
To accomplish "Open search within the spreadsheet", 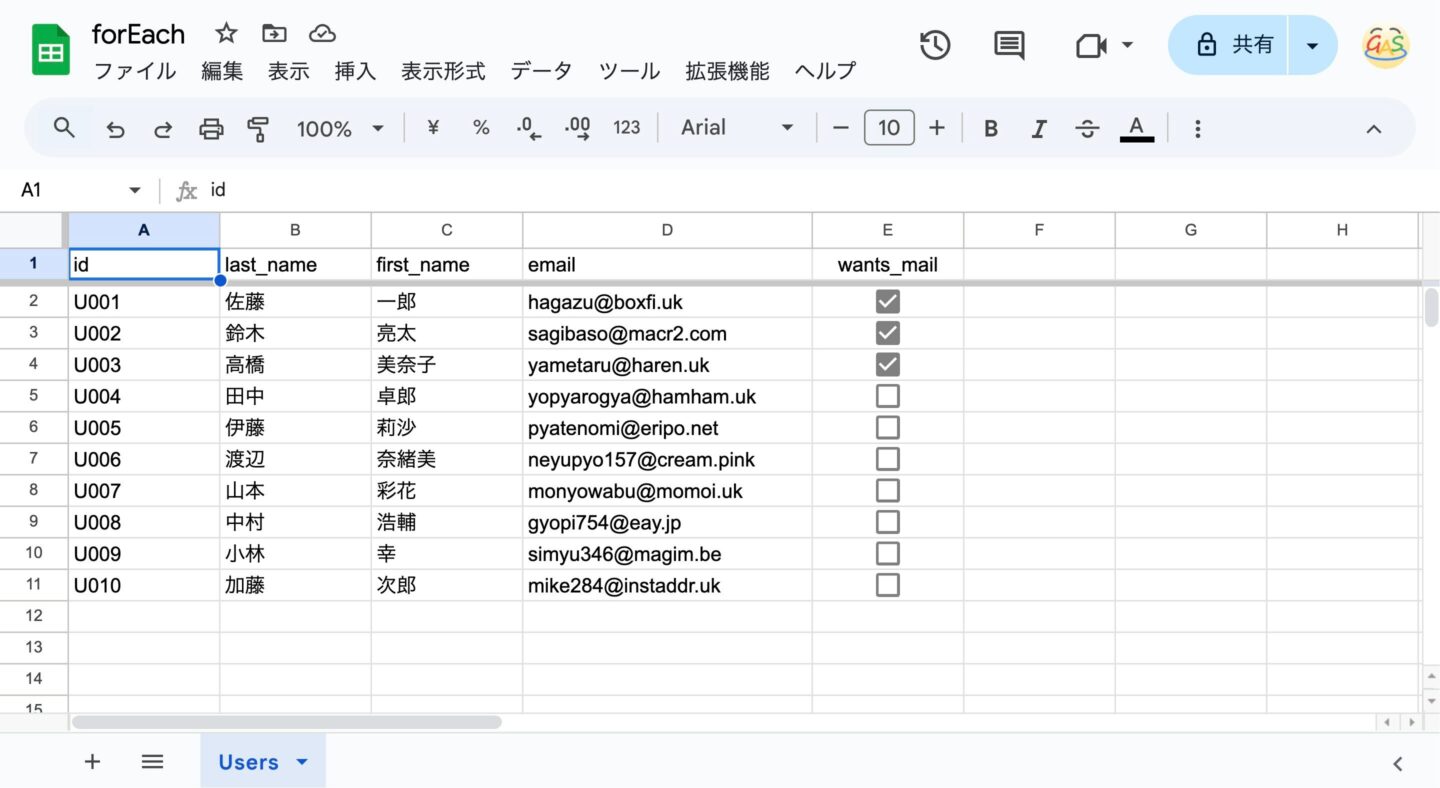I will 64,128.
